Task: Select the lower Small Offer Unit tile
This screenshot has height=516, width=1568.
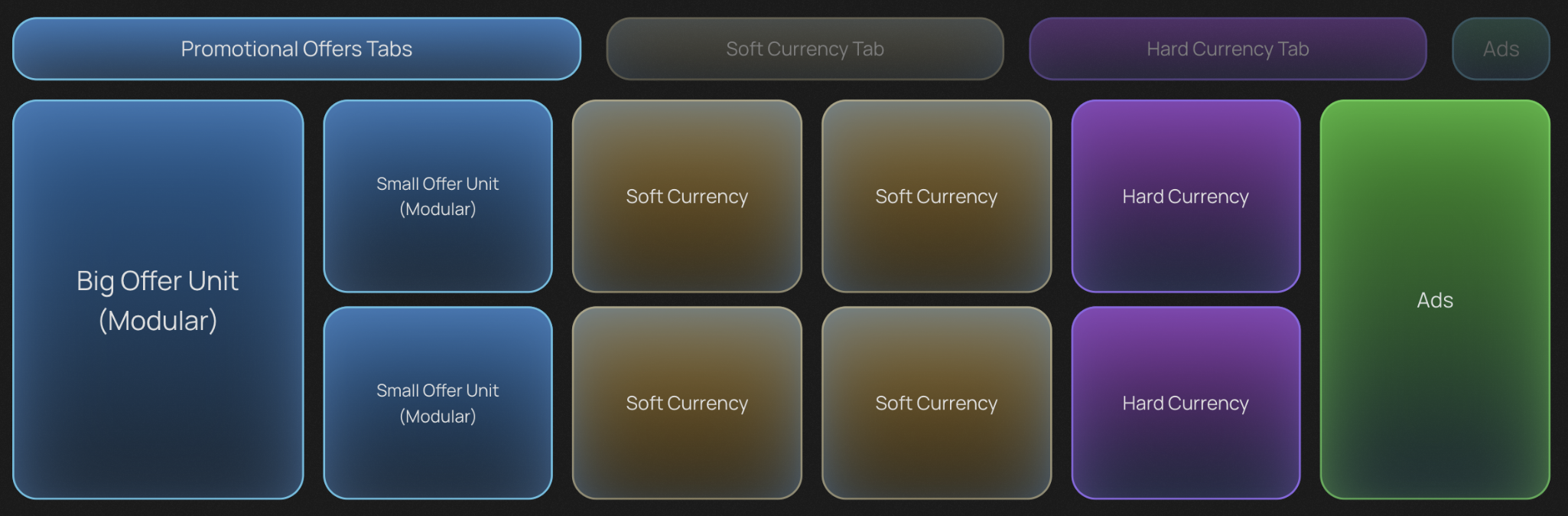Action: click(x=438, y=403)
